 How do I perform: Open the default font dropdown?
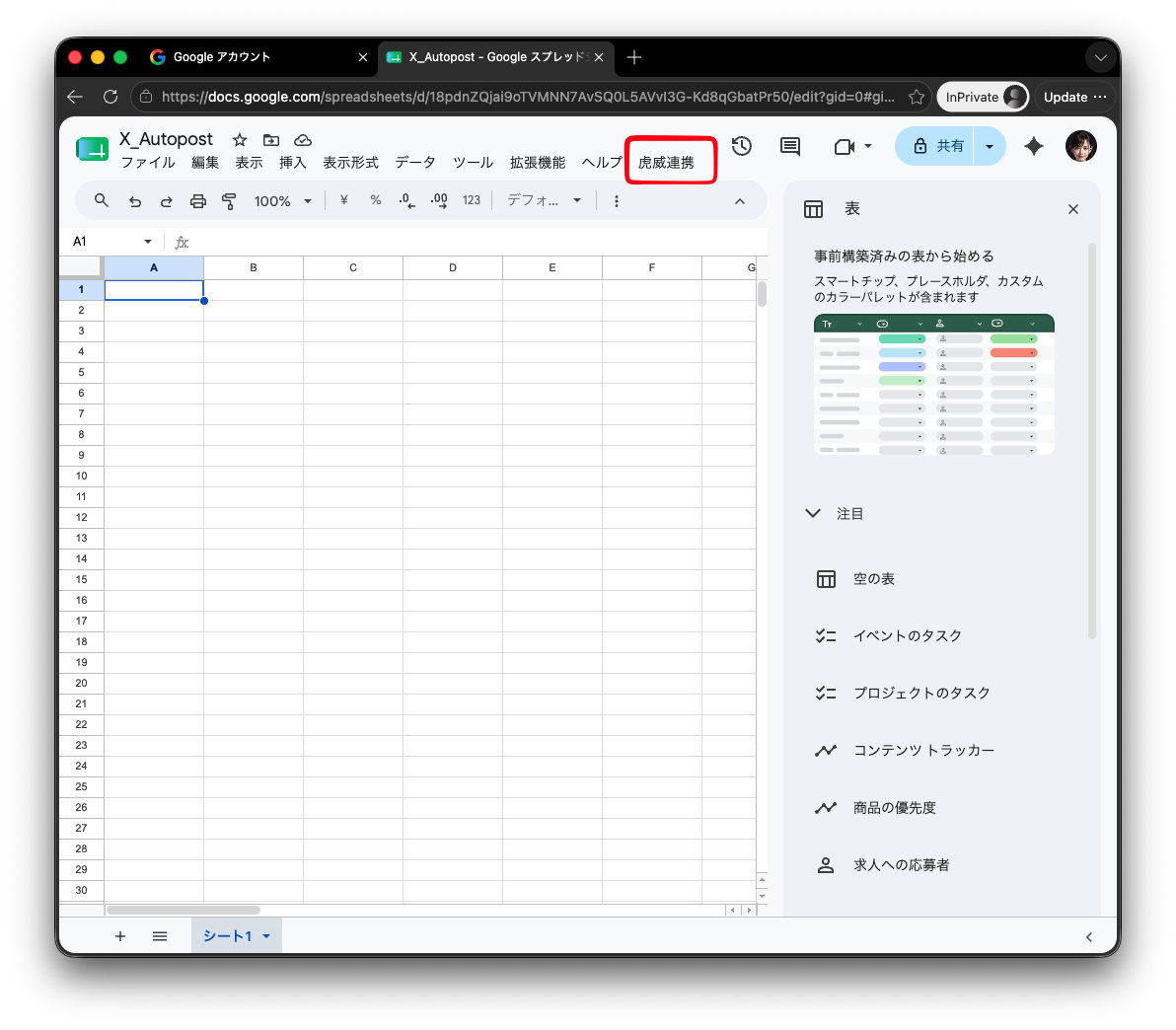(544, 200)
